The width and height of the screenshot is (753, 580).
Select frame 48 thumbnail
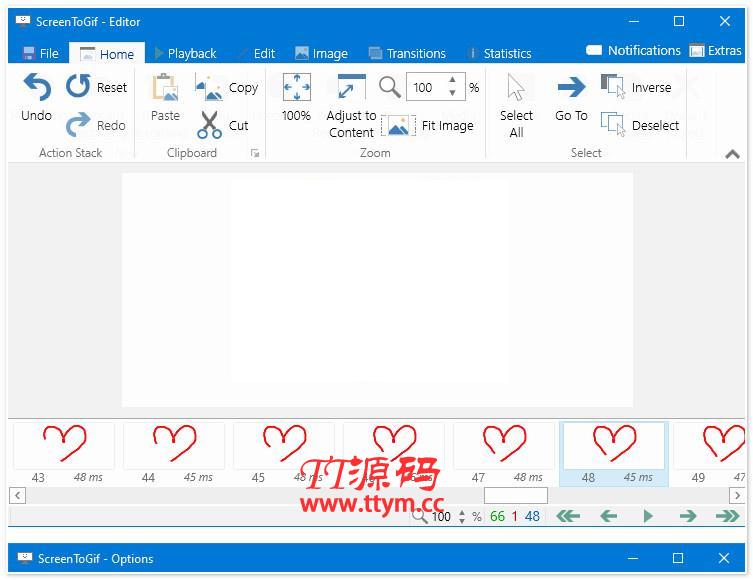click(x=614, y=453)
